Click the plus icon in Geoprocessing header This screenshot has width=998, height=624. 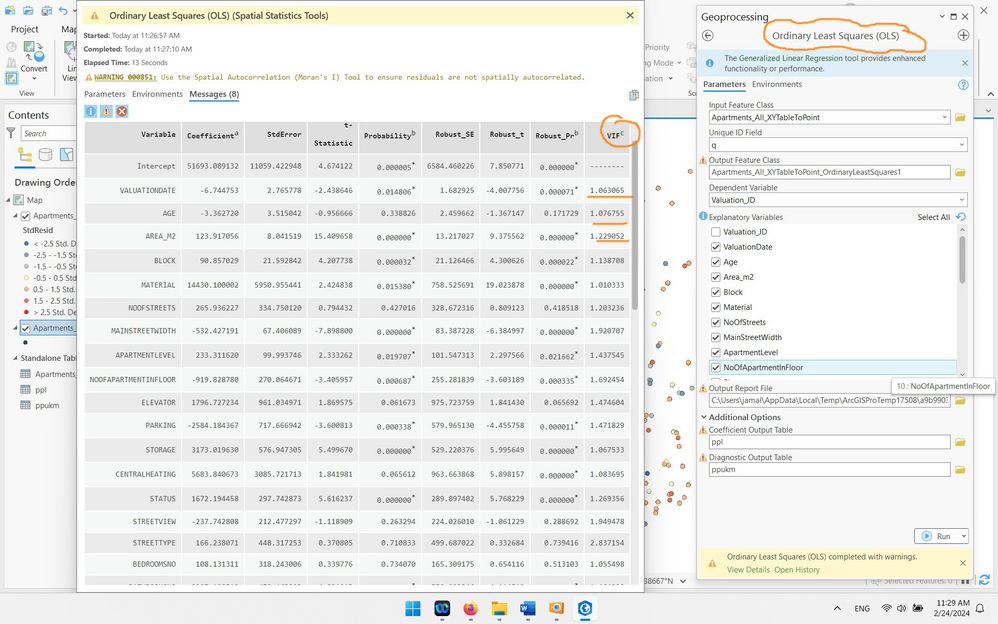963,36
